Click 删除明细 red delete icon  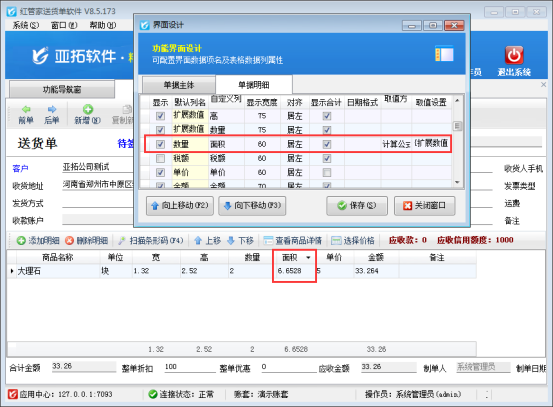click(x=69, y=241)
